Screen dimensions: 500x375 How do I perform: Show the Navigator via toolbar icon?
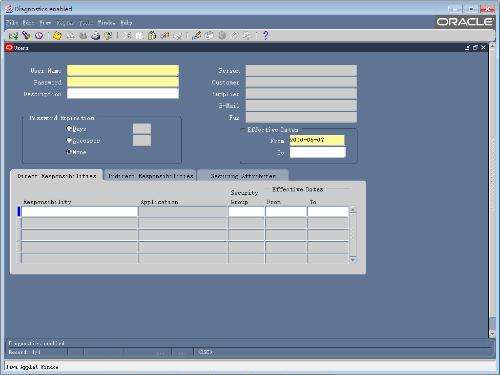point(39,35)
